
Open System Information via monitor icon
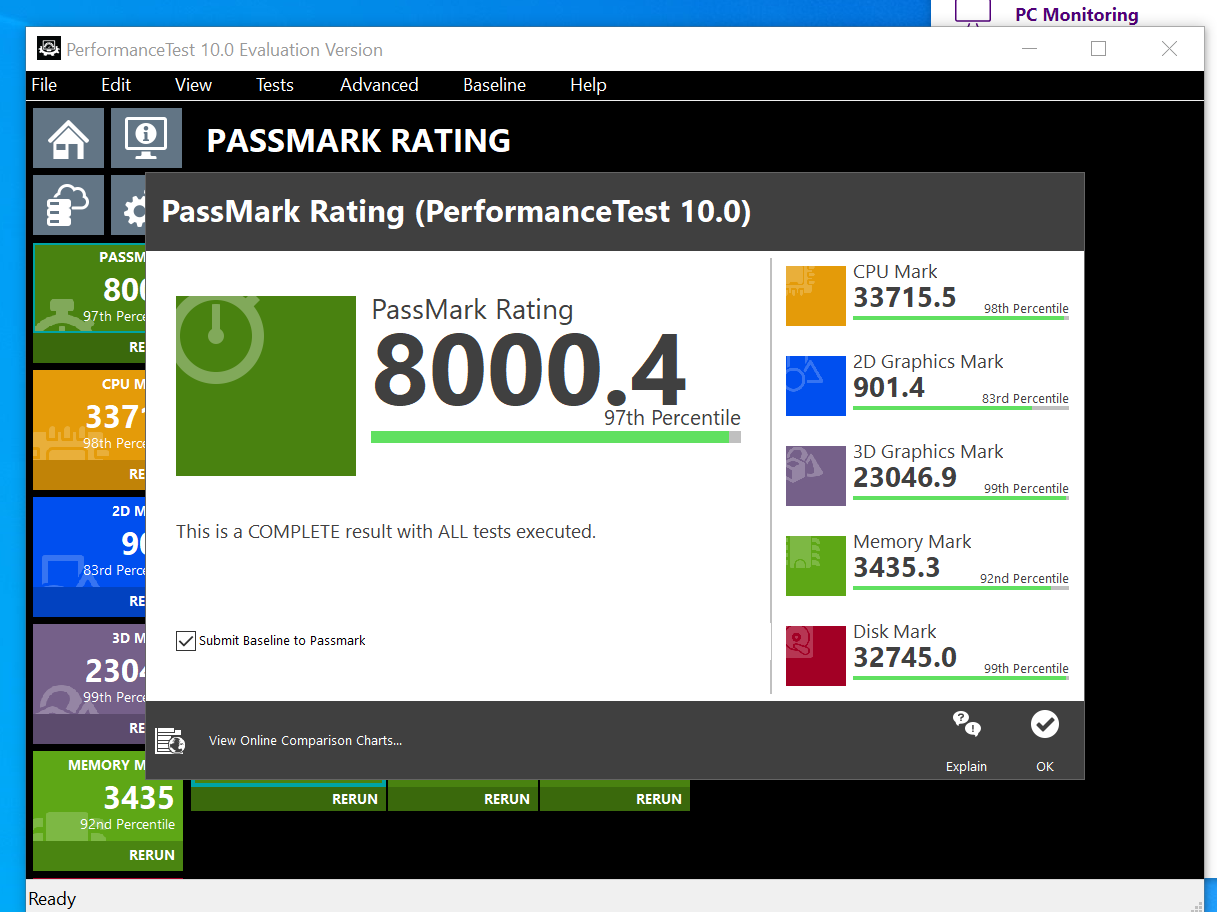pyautogui.click(x=146, y=137)
